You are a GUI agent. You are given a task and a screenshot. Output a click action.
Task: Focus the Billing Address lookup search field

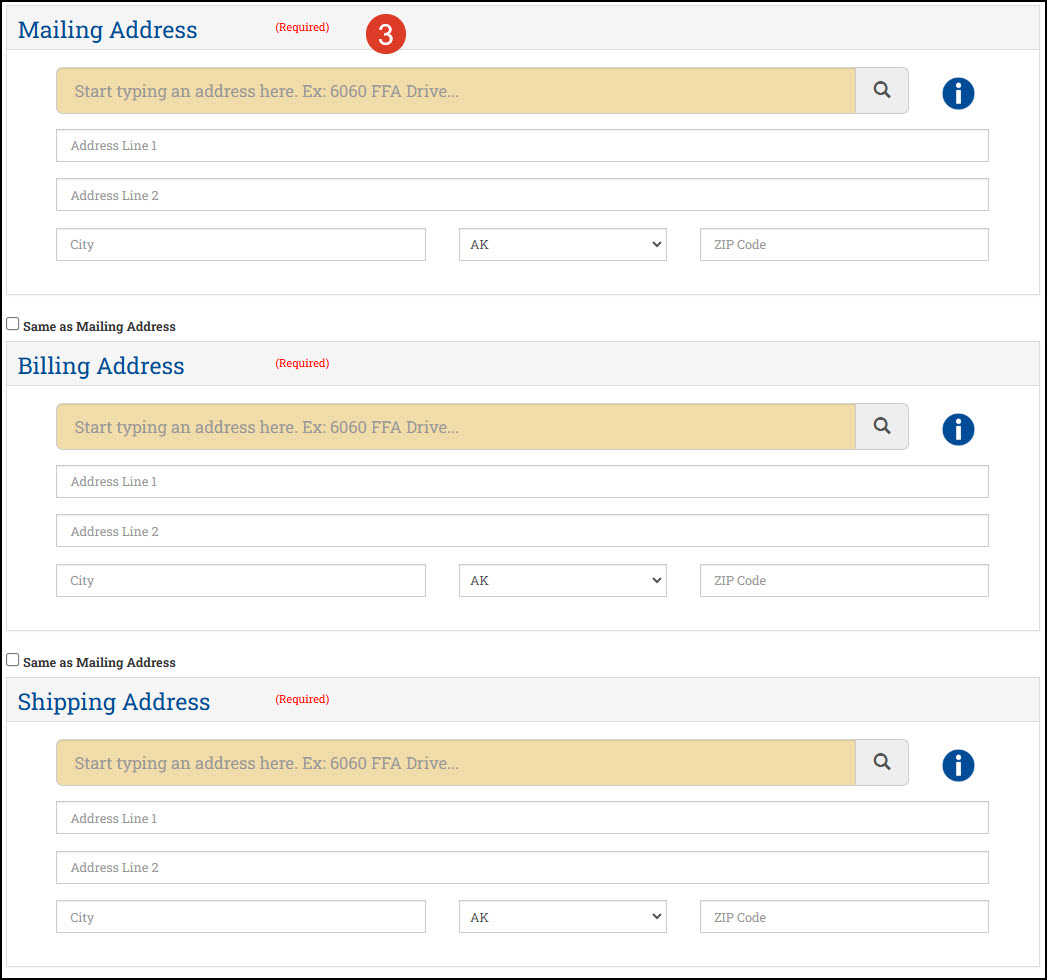click(455, 426)
